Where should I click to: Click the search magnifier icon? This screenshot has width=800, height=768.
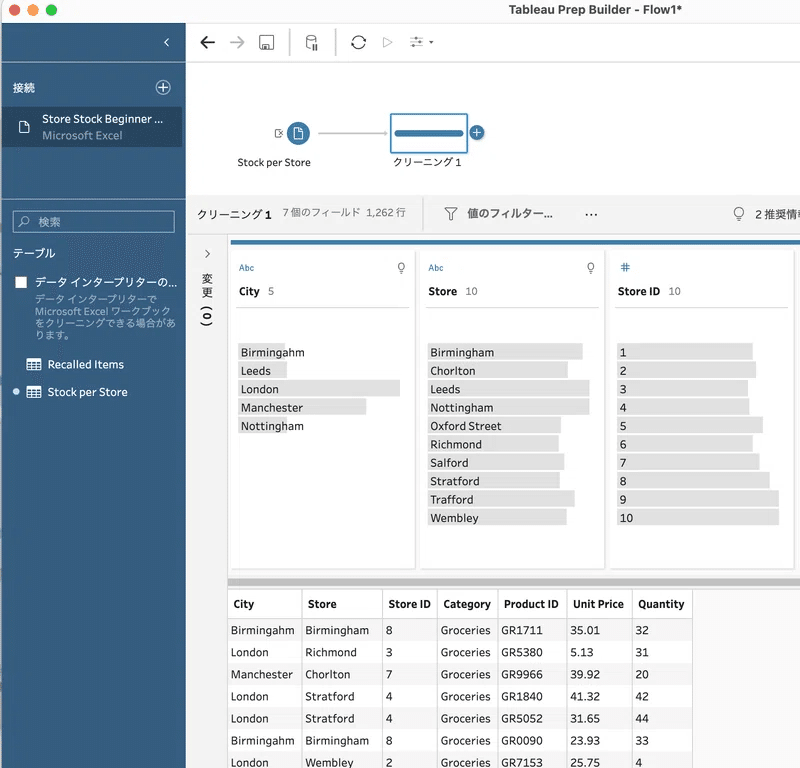point(24,221)
